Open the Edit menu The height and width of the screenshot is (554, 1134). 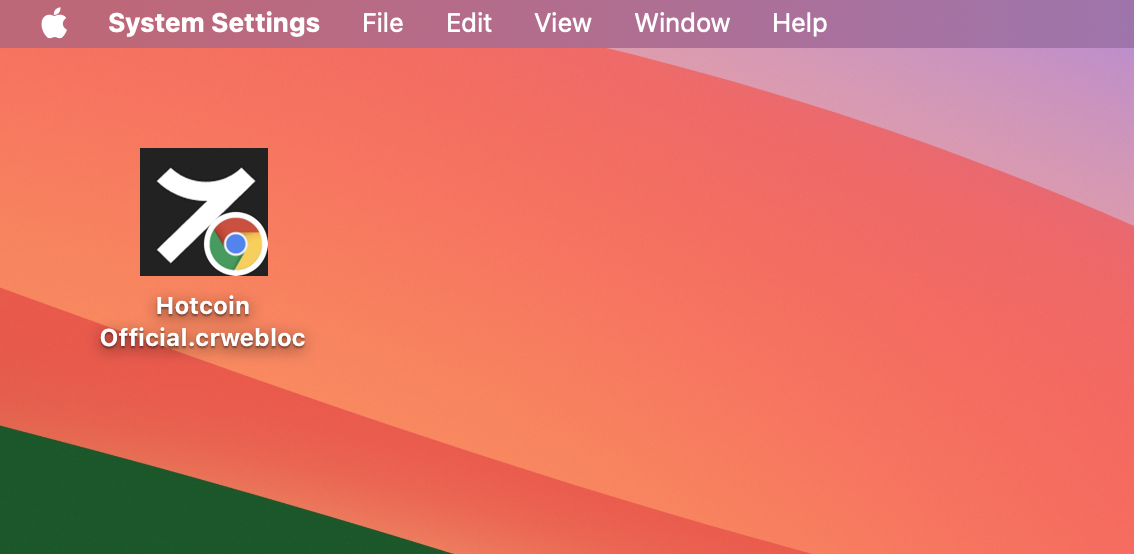[469, 23]
